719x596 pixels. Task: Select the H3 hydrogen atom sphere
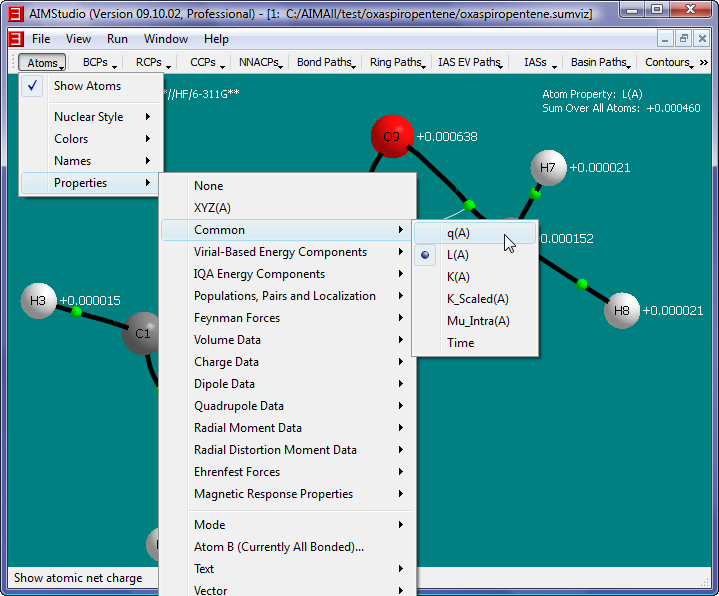pyautogui.click(x=38, y=301)
